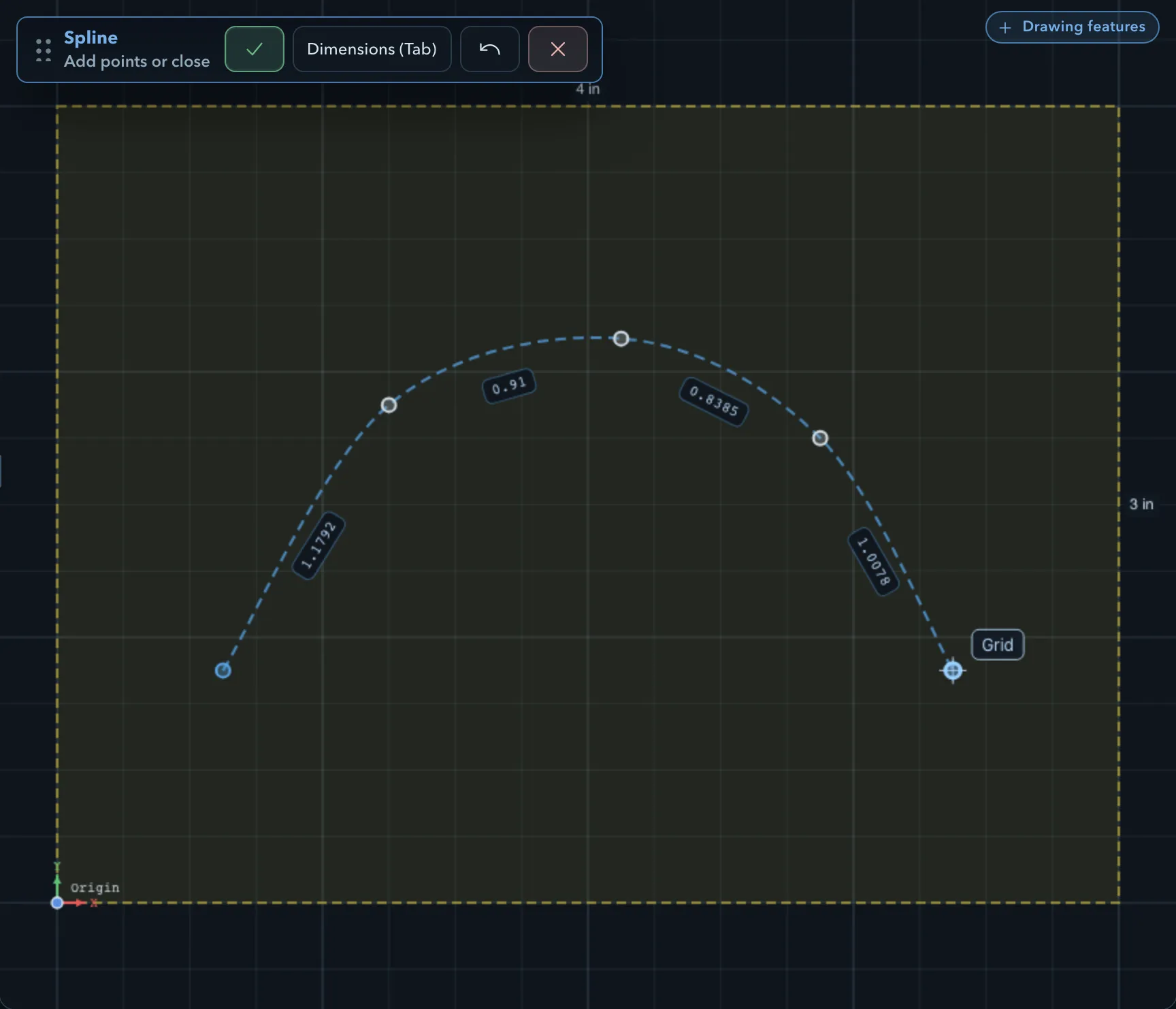This screenshot has height=1009, width=1176.
Task: Click the 0.8385 segment length label
Action: pos(714,402)
